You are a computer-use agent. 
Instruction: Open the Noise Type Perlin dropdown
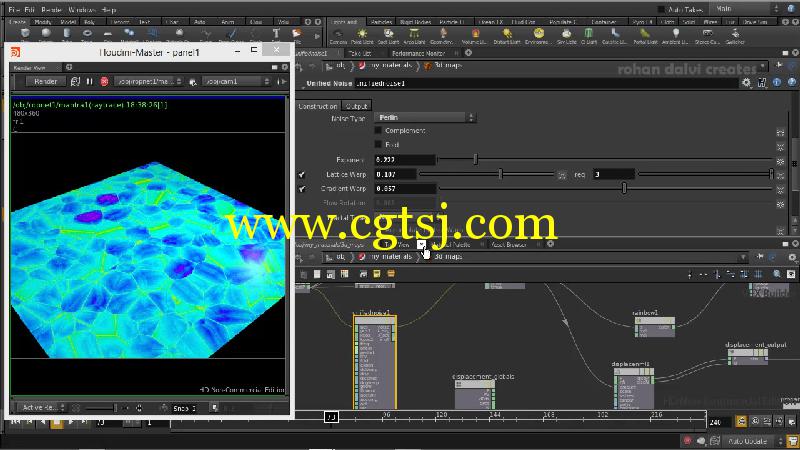click(425, 117)
